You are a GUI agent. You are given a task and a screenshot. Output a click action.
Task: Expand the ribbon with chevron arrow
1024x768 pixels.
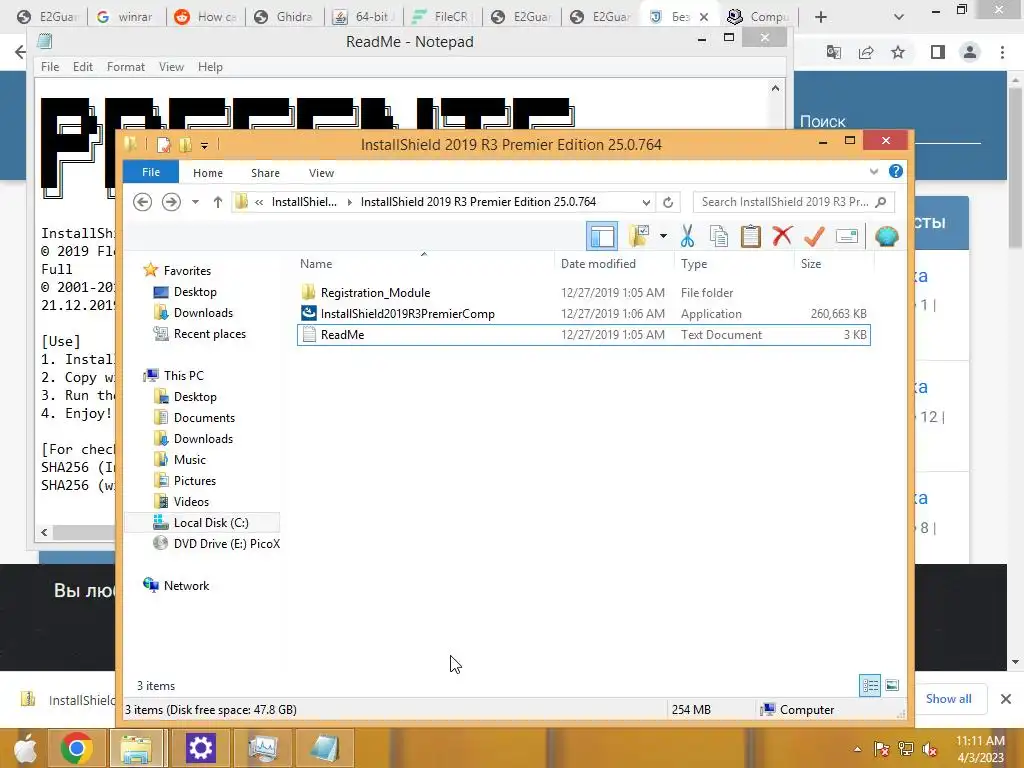[874, 172]
